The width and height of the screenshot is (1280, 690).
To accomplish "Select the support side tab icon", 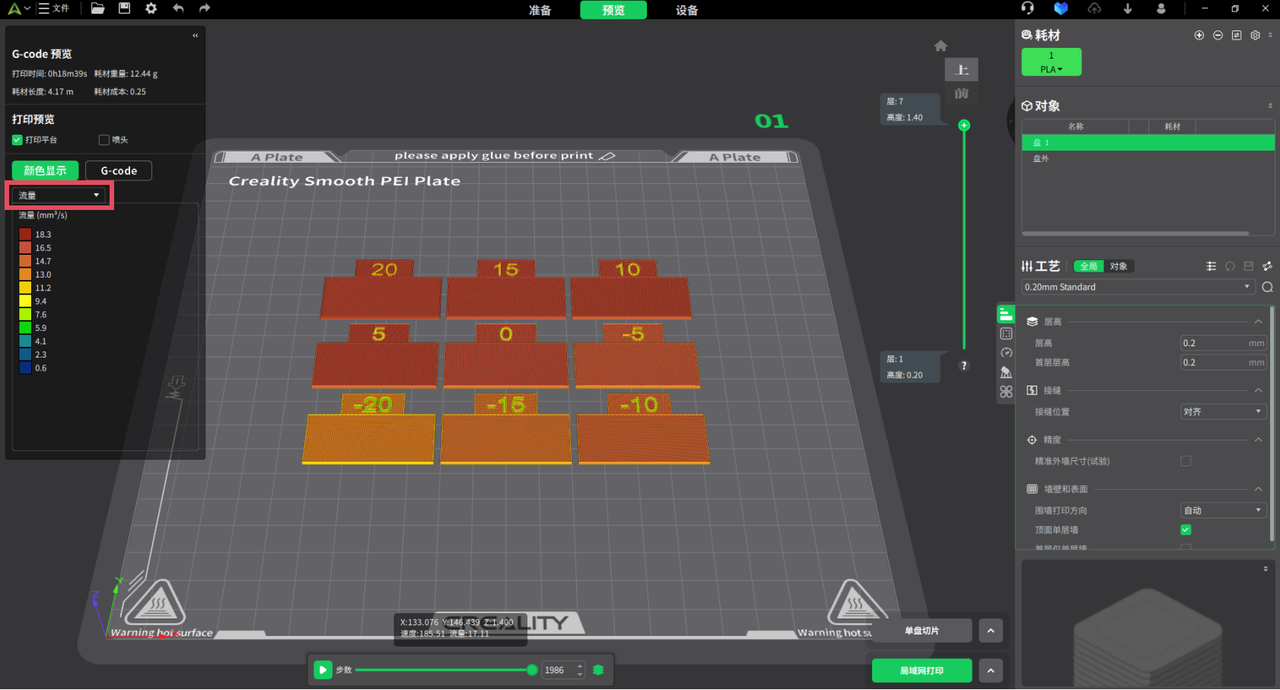I will 1006,372.
